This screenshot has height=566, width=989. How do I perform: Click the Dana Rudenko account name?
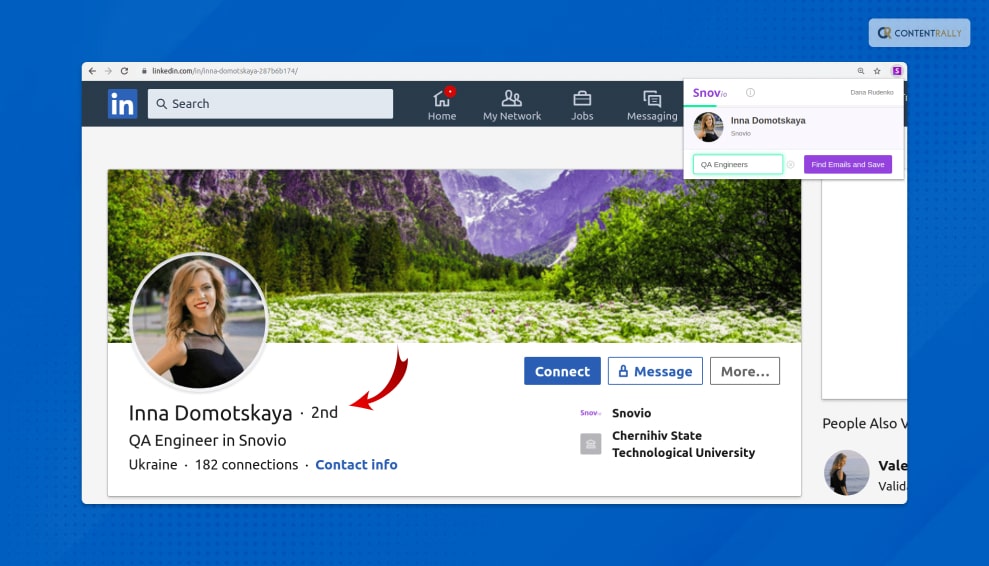872,92
